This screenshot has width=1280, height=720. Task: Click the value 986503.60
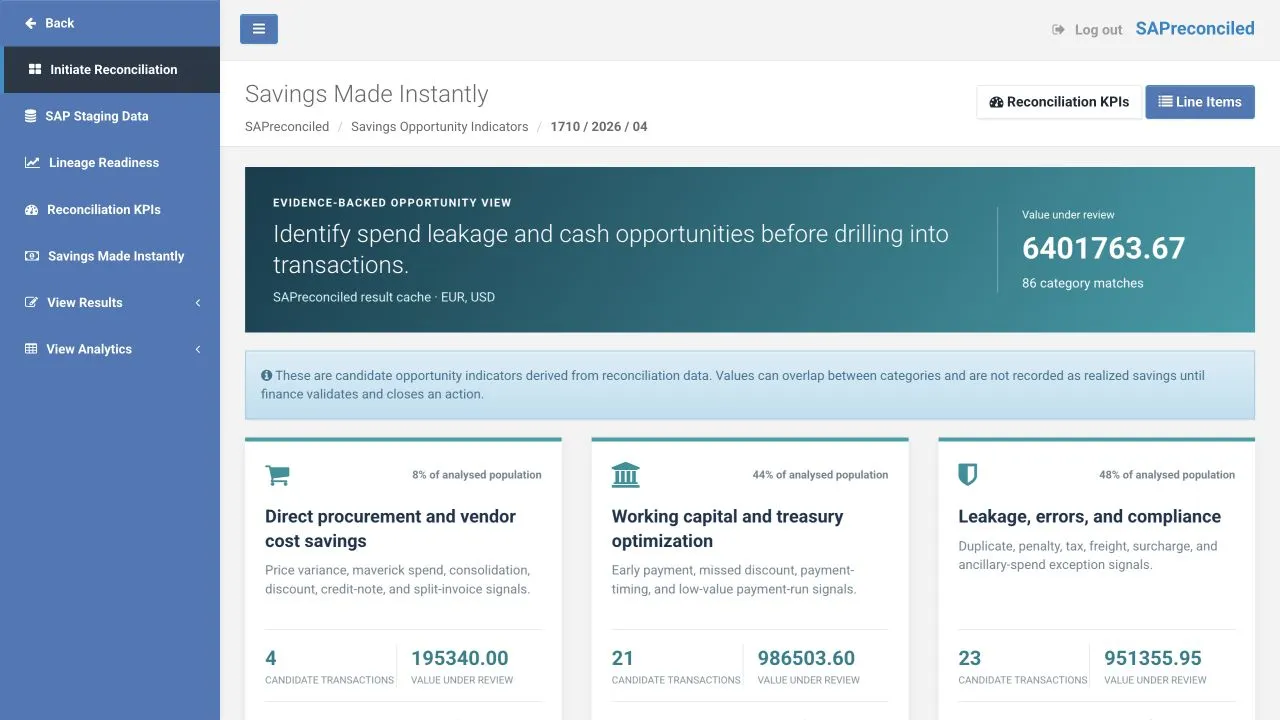[806, 658]
